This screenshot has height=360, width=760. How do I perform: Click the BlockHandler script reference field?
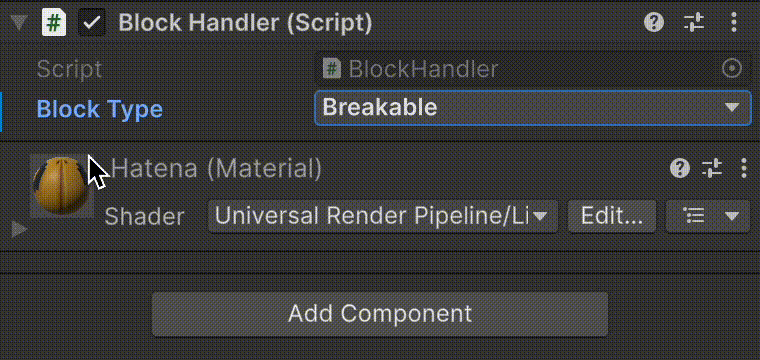pos(533,69)
